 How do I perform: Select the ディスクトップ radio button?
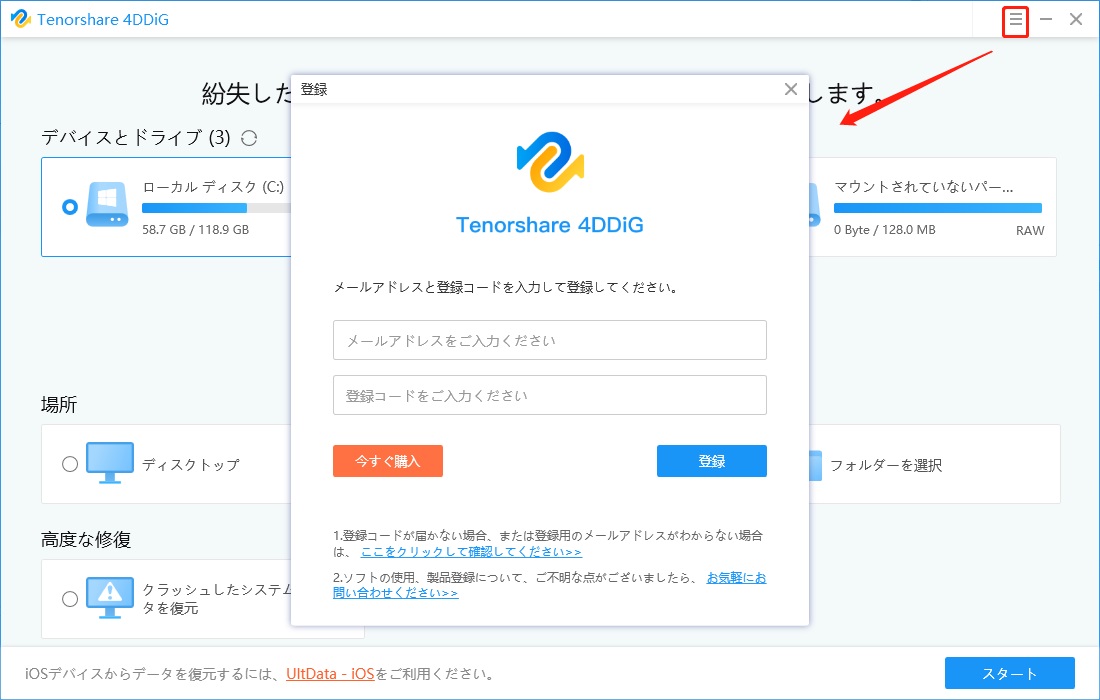click(x=69, y=464)
